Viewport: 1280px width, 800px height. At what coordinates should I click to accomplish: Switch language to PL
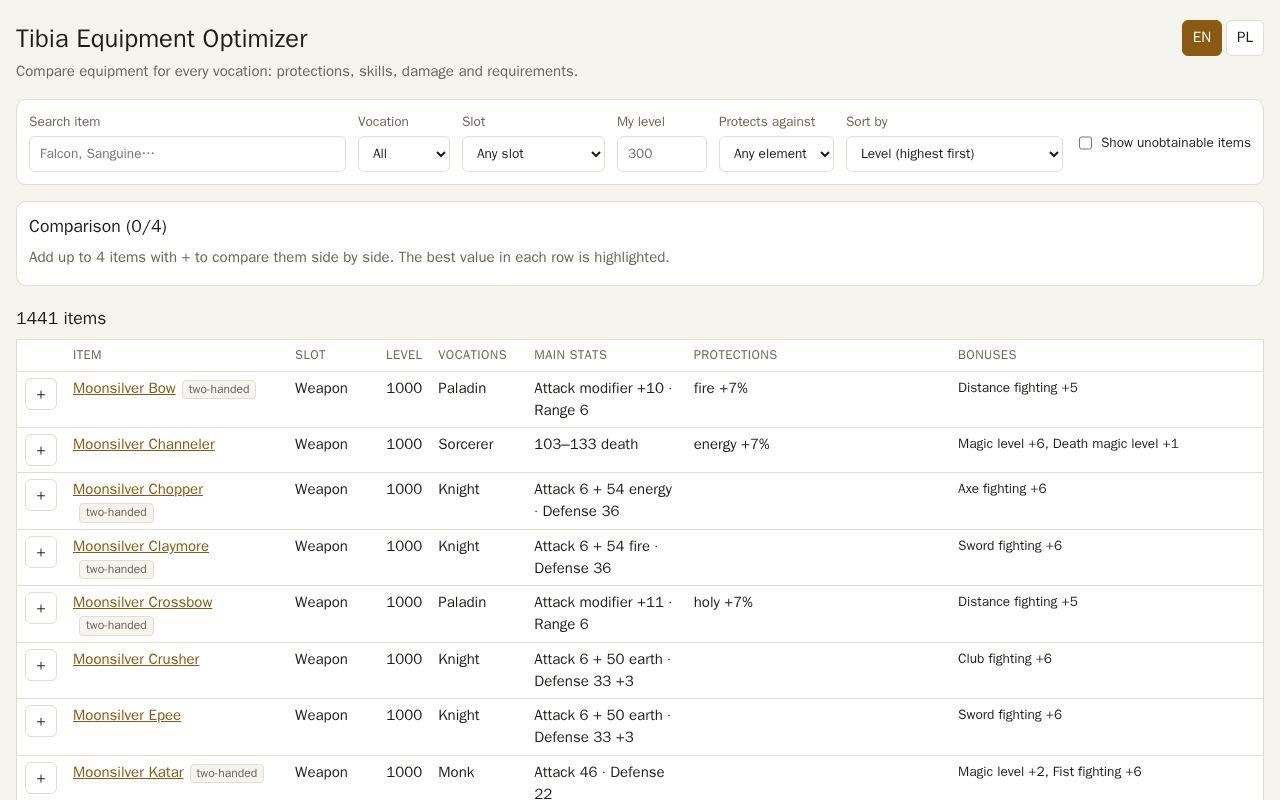[1245, 38]
